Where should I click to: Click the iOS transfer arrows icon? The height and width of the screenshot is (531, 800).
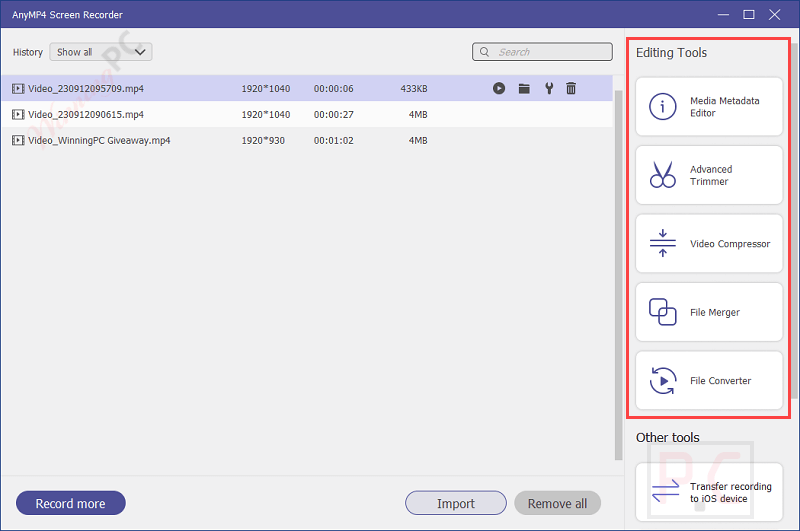click(x=665, y=491)
